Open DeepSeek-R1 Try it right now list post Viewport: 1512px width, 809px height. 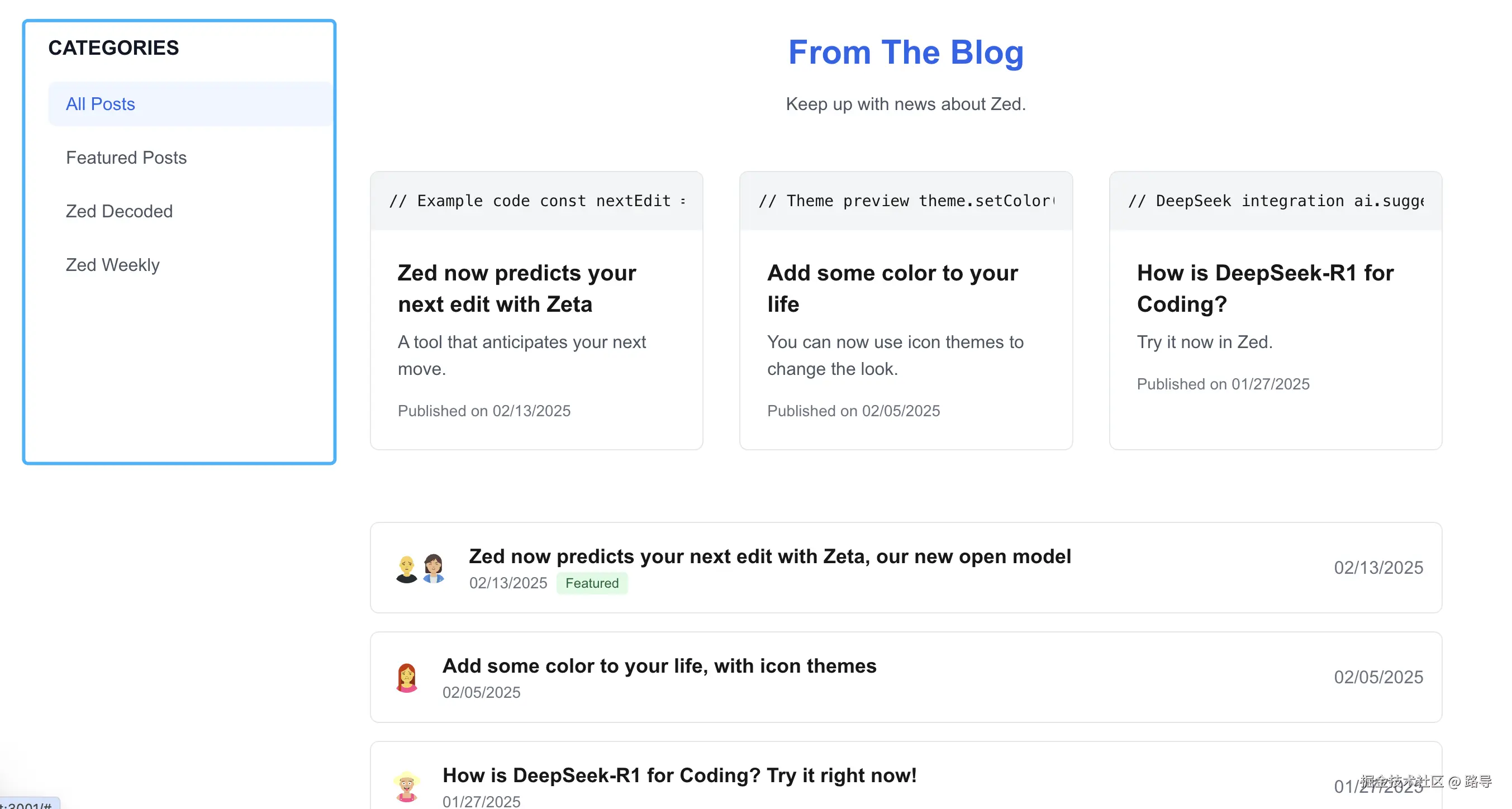coord(679,775)
